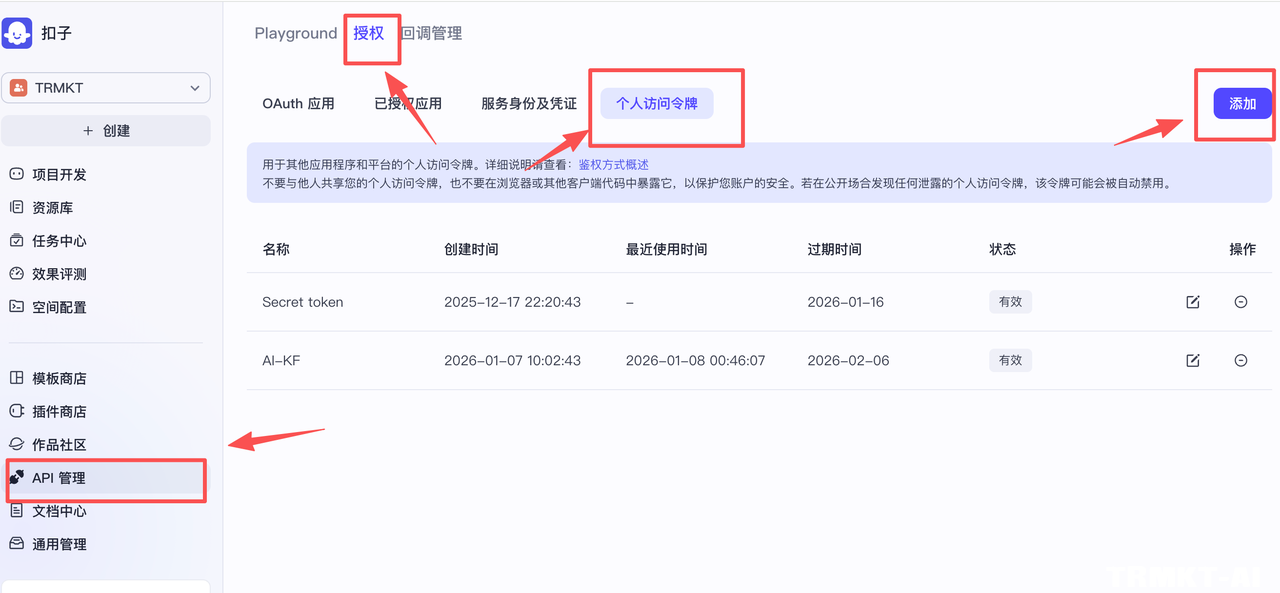Viewport: 1280px width, 593px height.
Task: Click the 有效 status badge for AI-KF
Action: tap(1010, 360)
